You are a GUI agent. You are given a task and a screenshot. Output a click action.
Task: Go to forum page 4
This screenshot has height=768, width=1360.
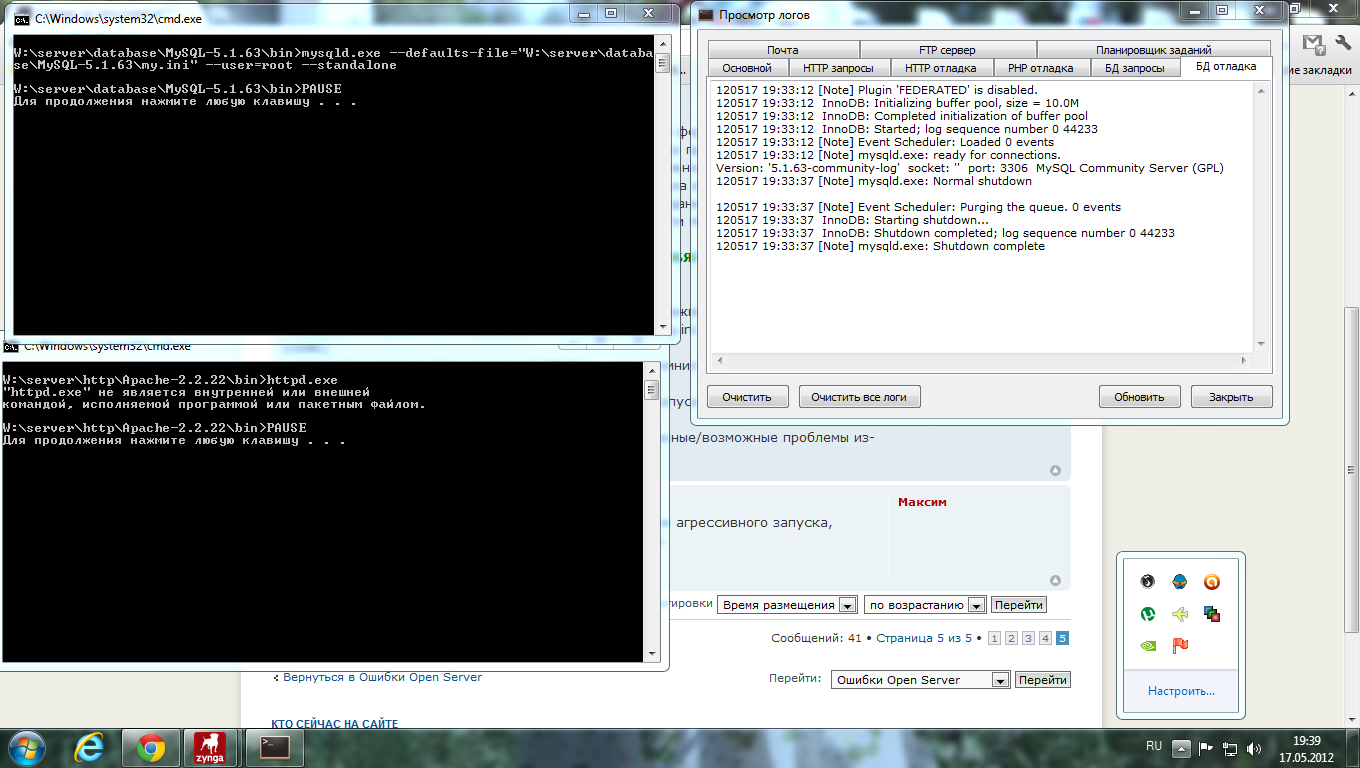(1045, 638)
